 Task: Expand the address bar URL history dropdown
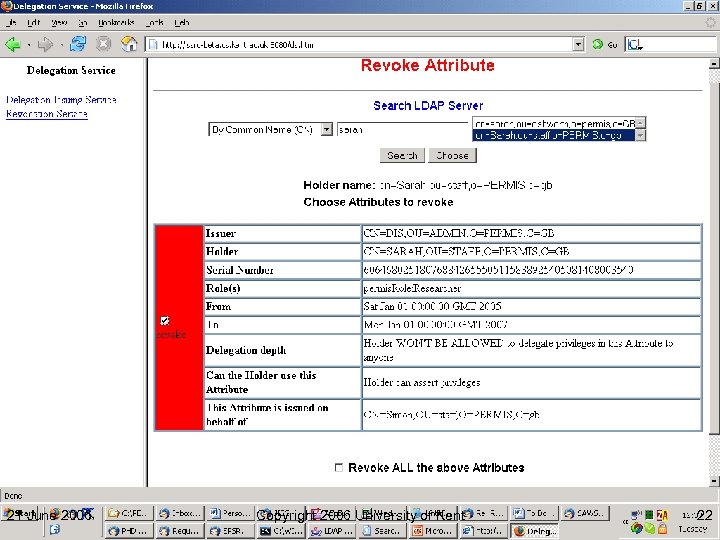click(579, 45)
